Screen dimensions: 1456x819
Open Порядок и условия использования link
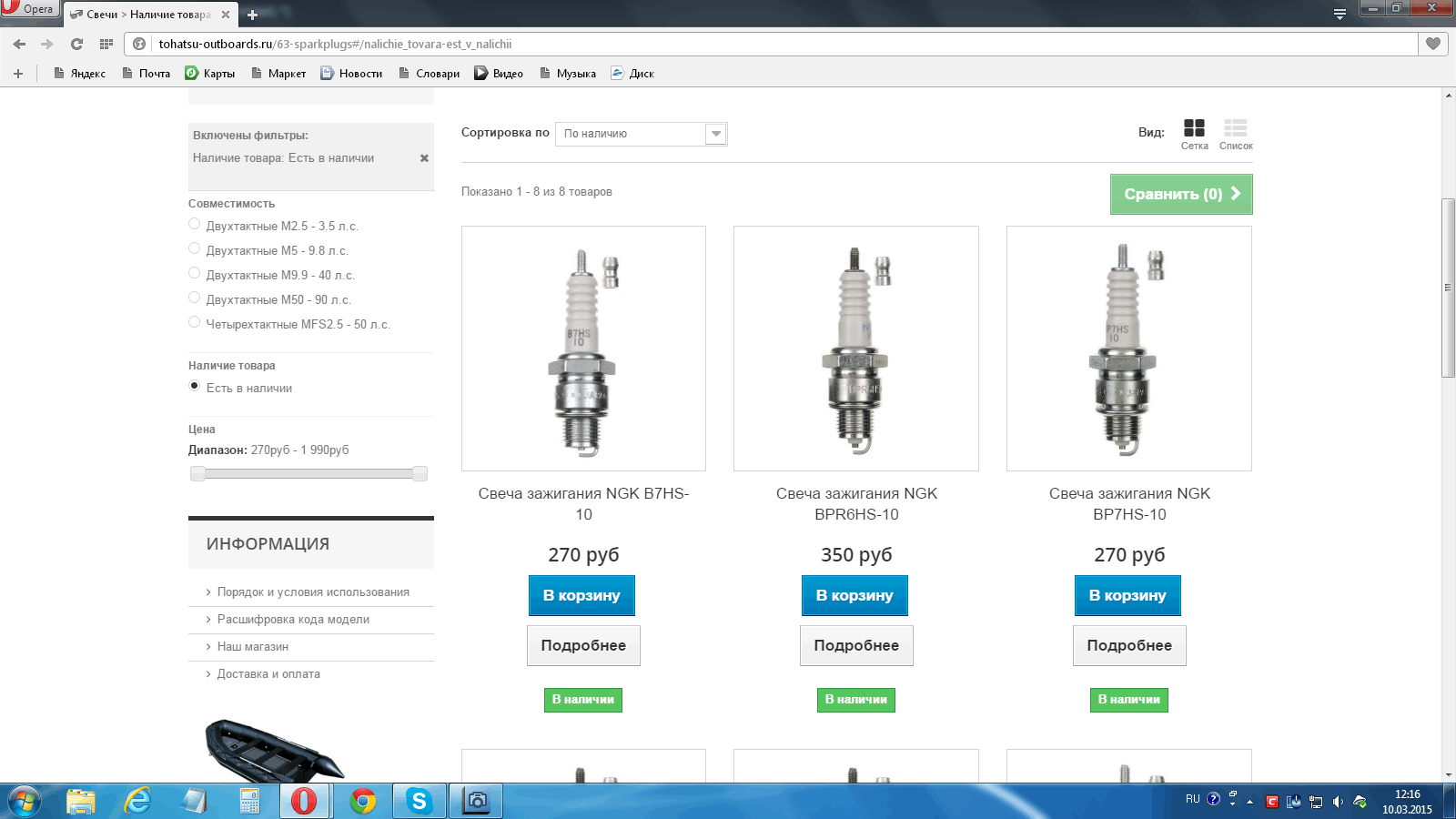click(313, 592)
